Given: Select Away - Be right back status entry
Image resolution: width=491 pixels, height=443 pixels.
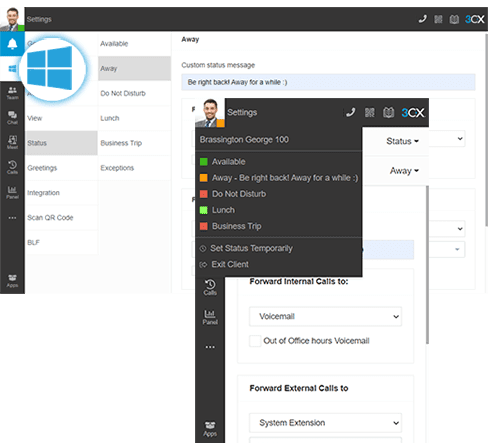Looking at the screenshot, I should click(279, 178).
